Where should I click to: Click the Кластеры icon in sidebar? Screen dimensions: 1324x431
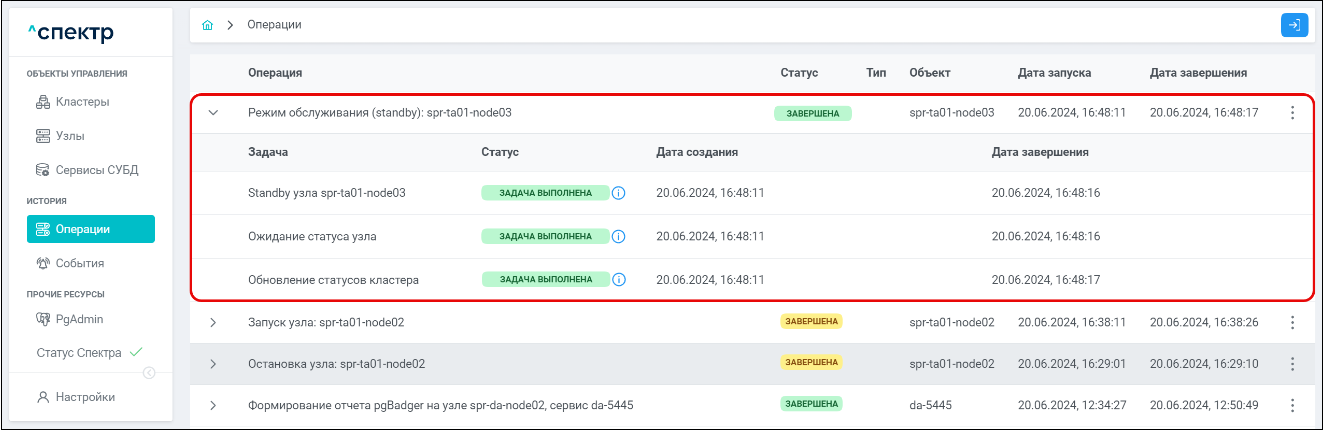(43, 101)
